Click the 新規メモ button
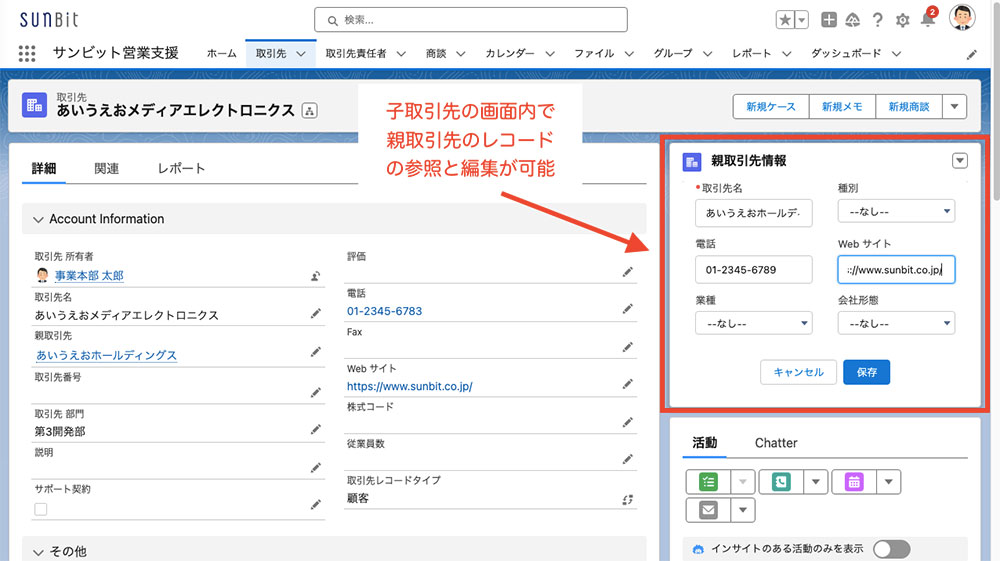Viewport: 1000px width, 561px height. pos(842,106)
